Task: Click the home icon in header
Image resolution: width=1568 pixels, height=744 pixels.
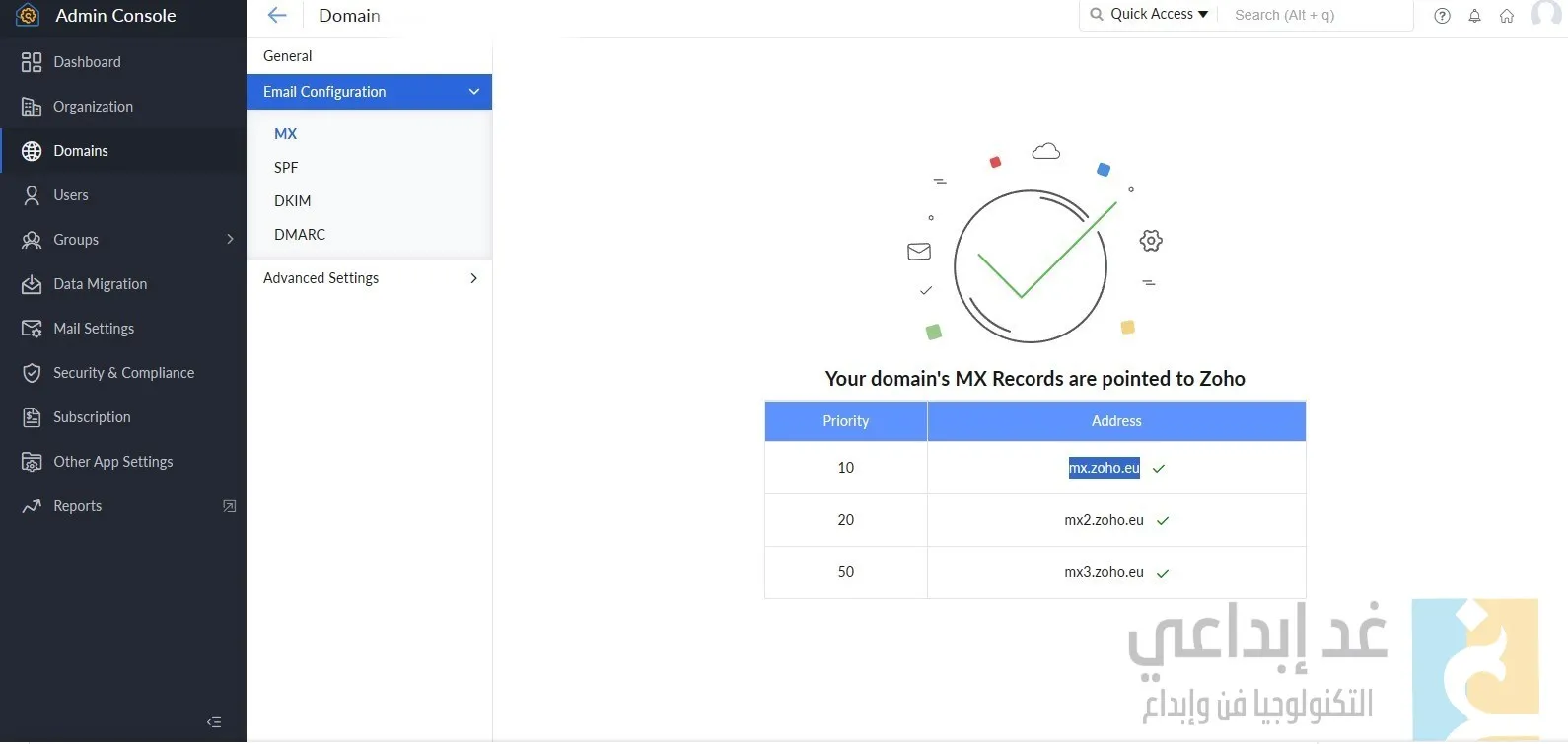Action: coord(1507,16)
